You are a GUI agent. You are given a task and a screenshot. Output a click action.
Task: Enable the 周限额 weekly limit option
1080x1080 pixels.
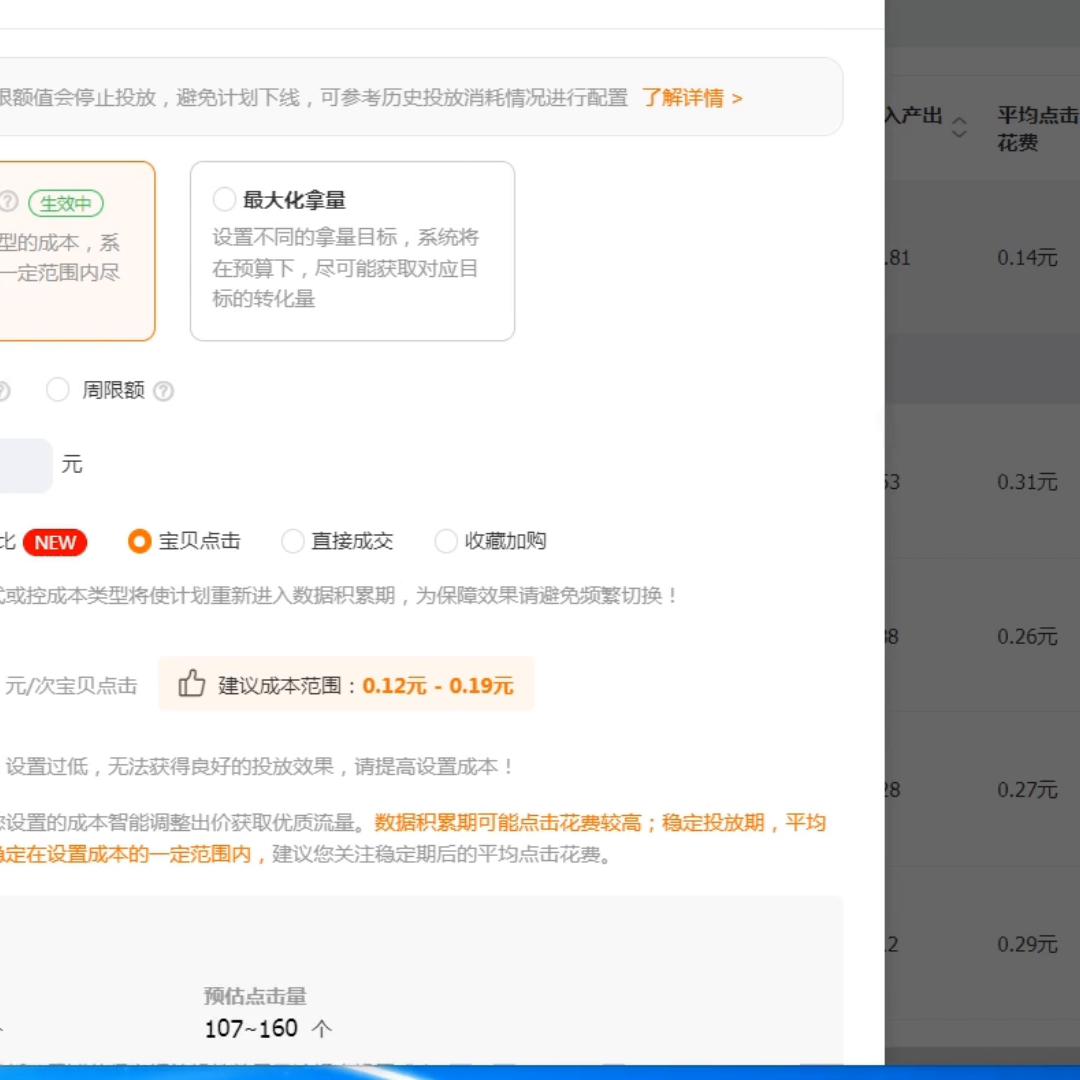point(58,390)
